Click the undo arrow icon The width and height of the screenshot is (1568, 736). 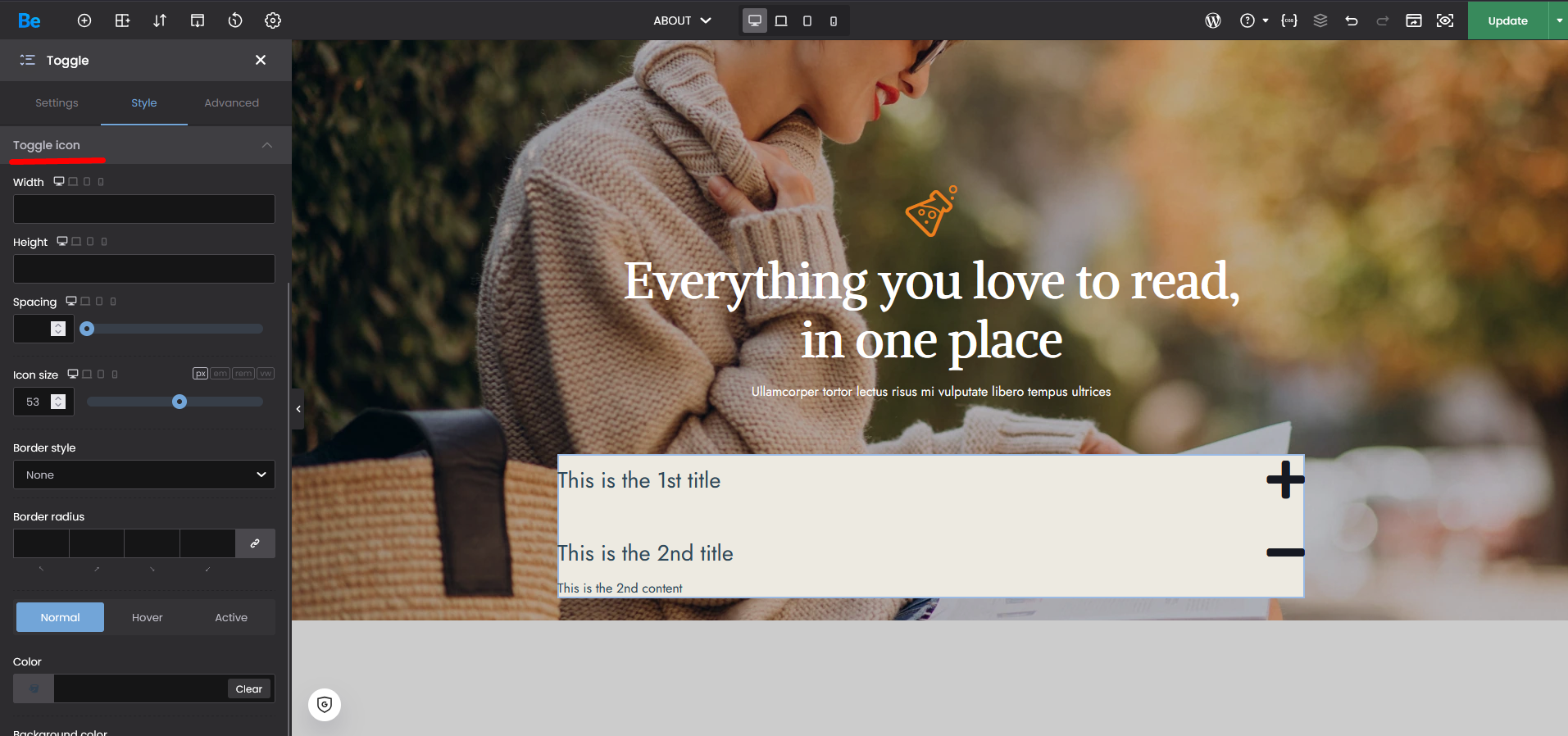(x=1352, y=20)
